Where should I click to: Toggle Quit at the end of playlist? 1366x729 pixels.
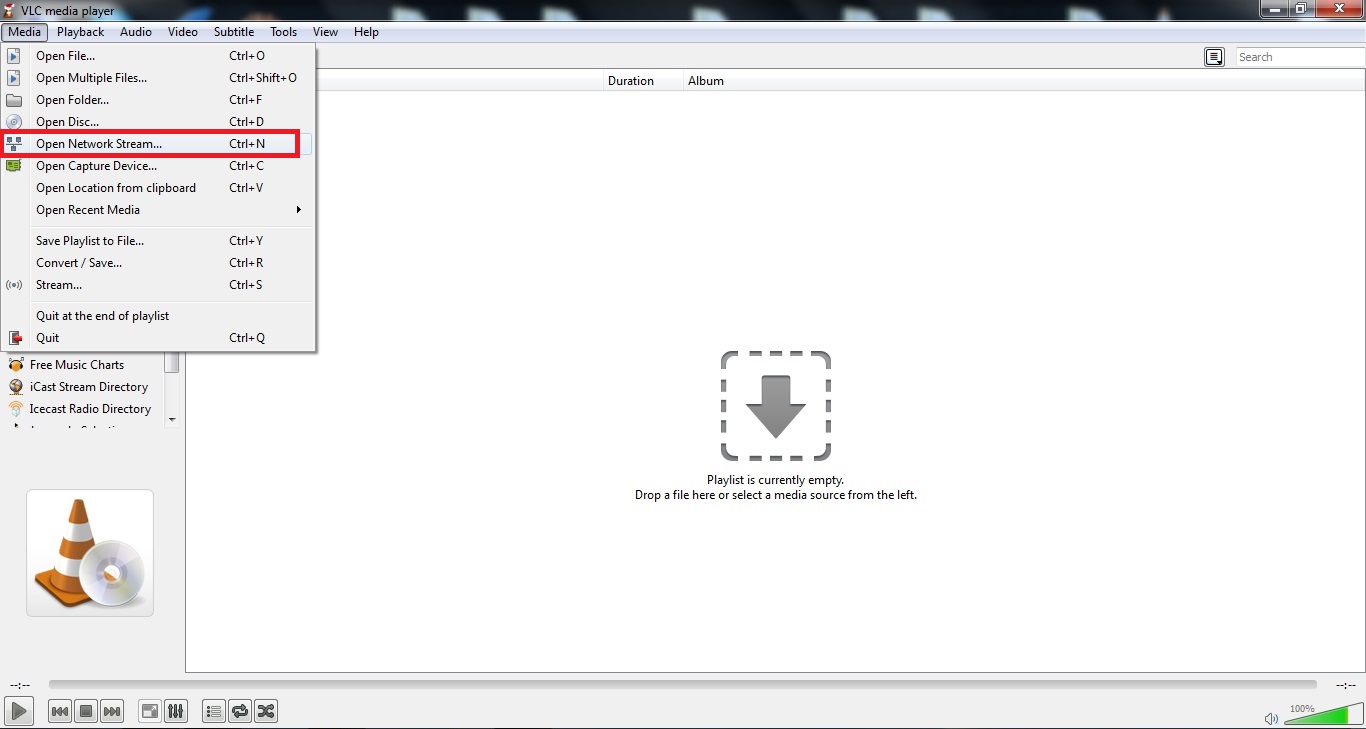pyautogui.click(x=158, y=316)
